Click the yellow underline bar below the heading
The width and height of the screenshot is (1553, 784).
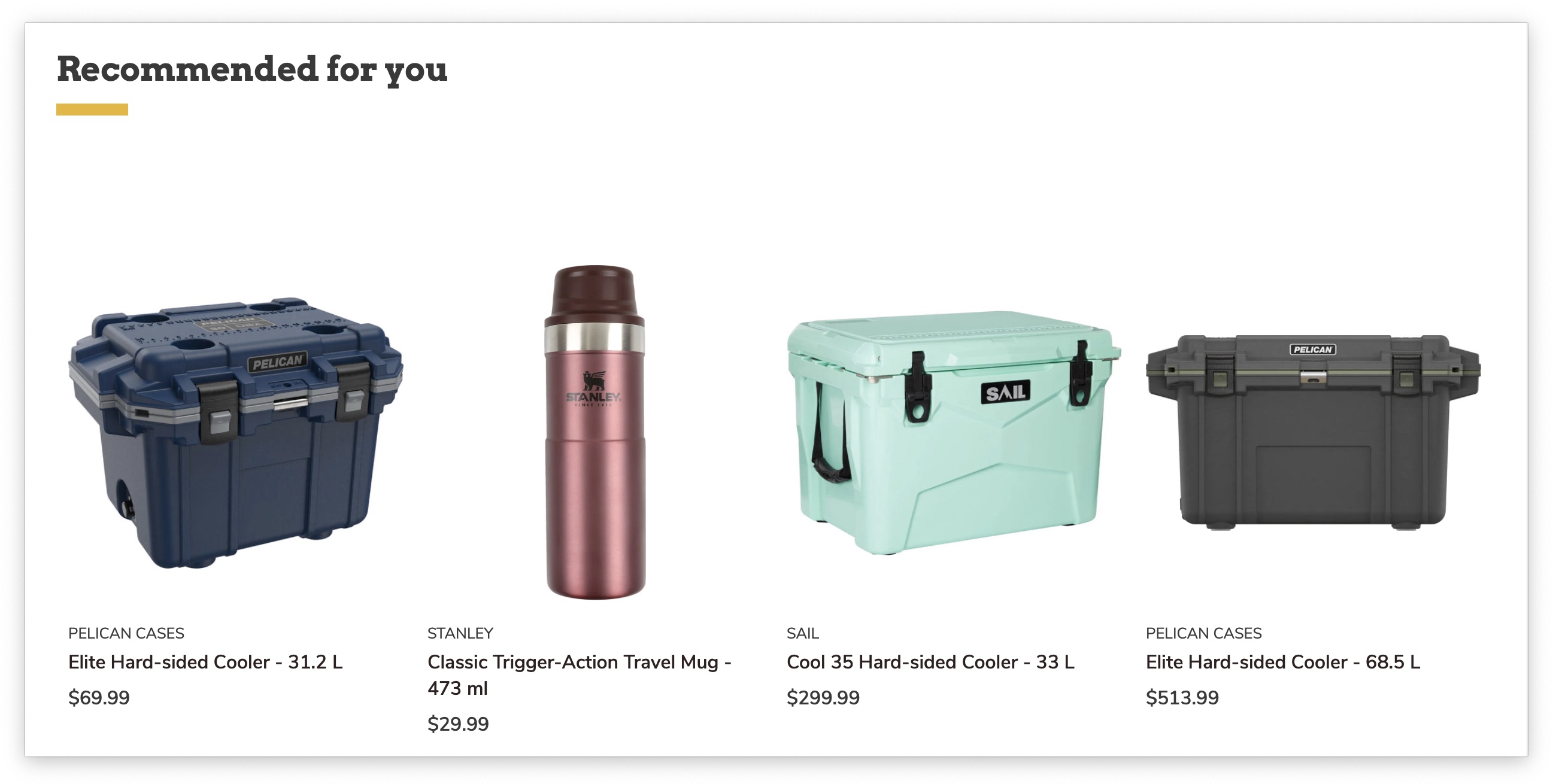tap(92, 109)
